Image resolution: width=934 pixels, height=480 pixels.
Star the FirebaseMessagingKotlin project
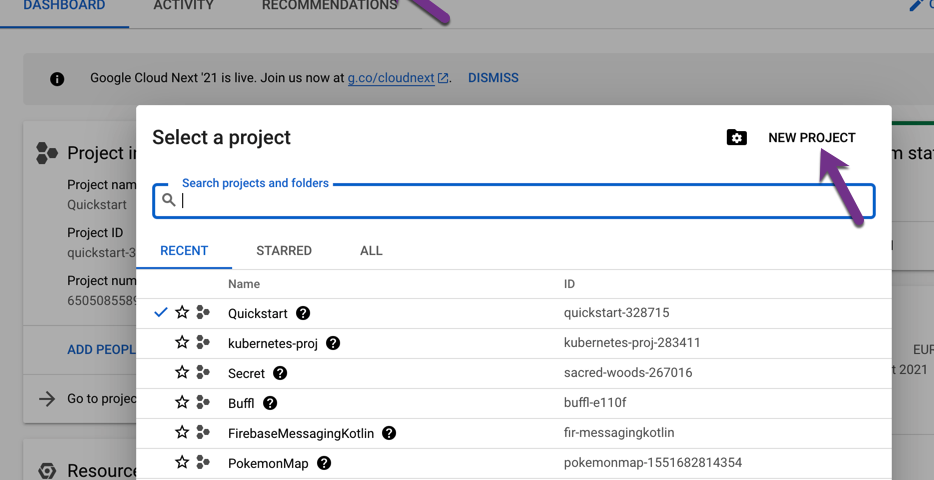pos(182,432)
